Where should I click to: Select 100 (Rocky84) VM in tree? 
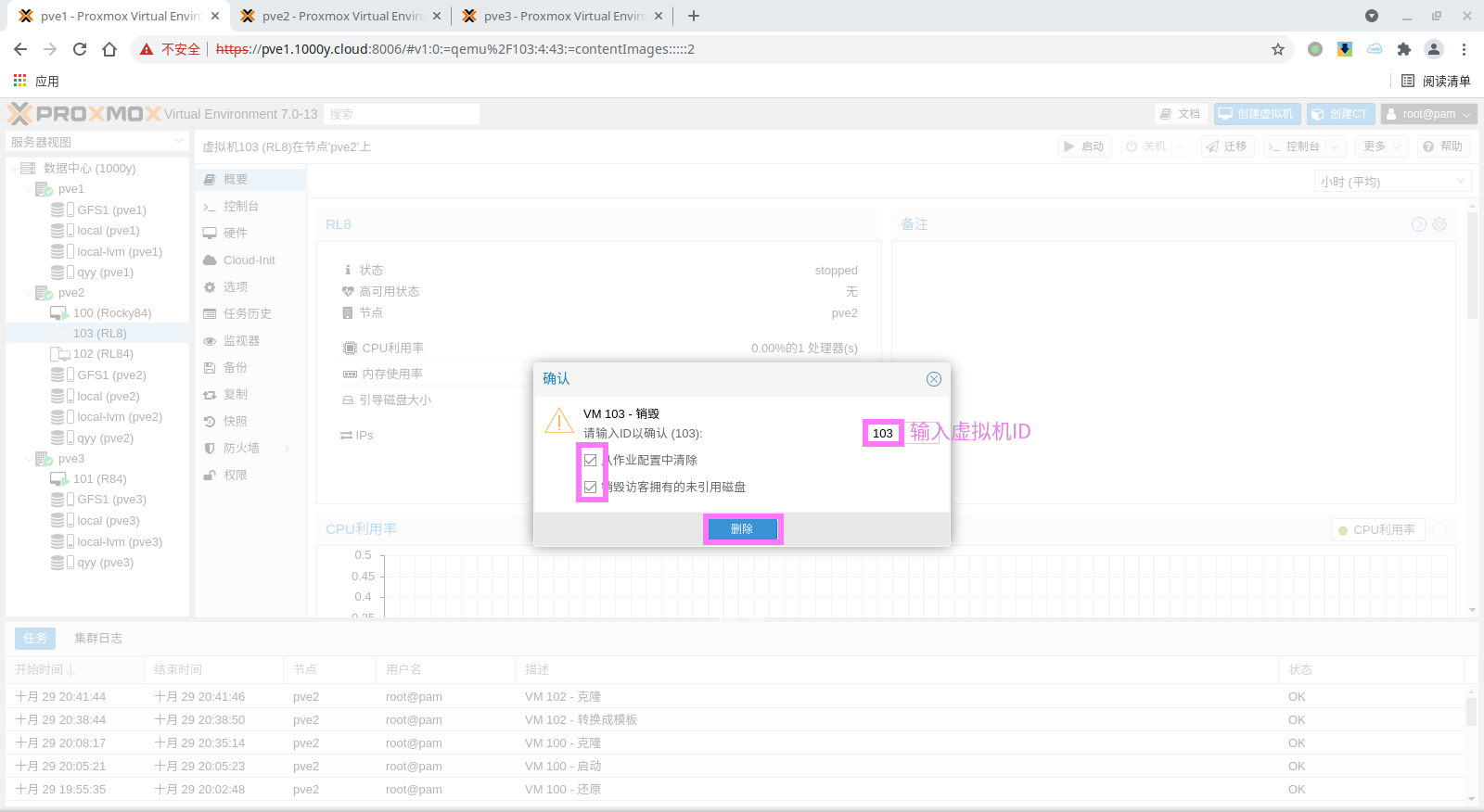point(111,313)
